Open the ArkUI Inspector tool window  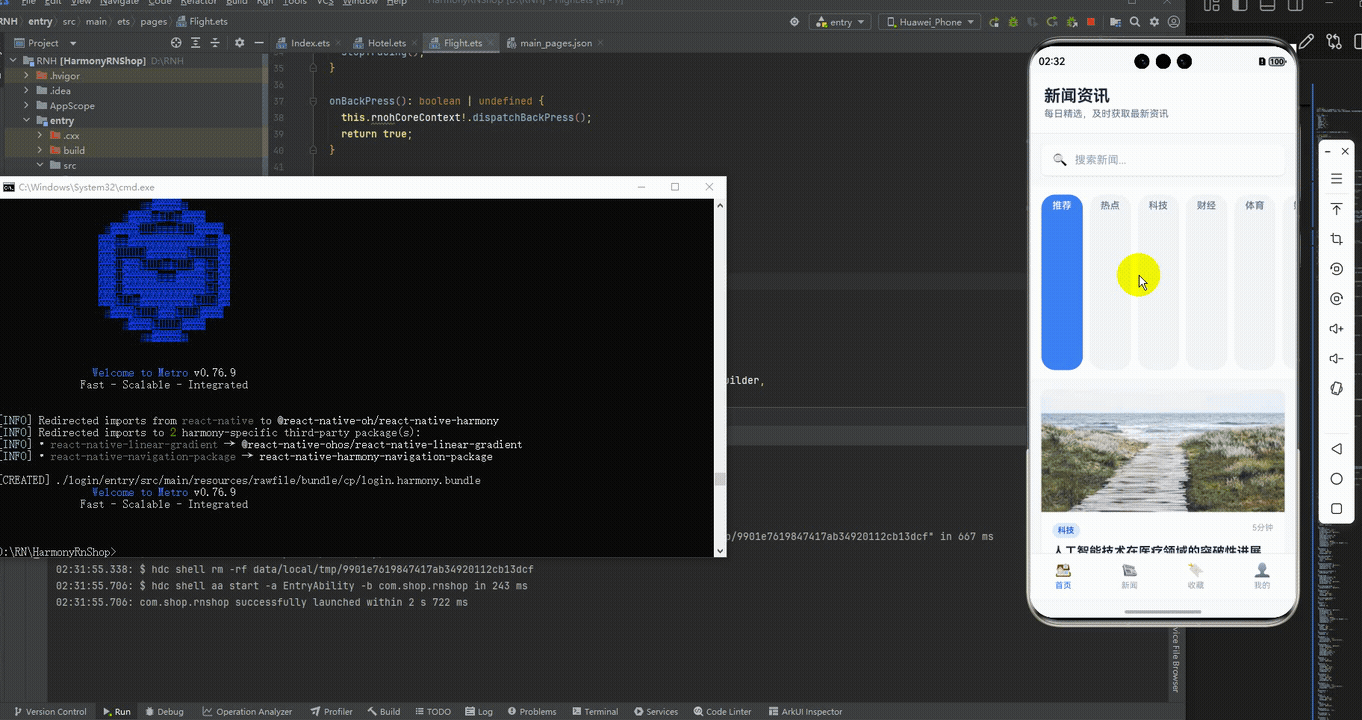(x=804, y=712)
